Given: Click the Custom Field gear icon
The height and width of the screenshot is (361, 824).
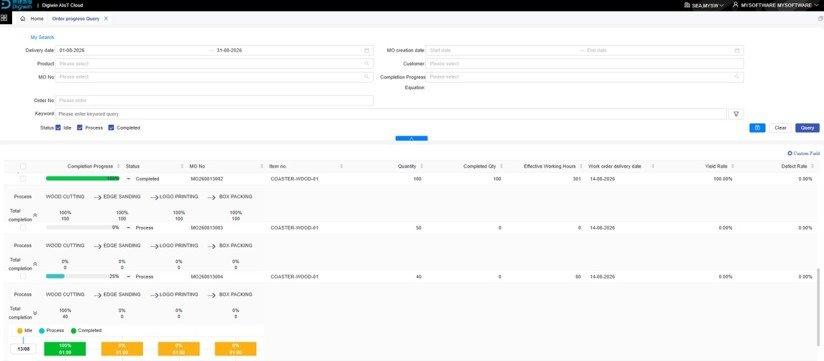Looking at the screenshot, I should pos(789,153).
